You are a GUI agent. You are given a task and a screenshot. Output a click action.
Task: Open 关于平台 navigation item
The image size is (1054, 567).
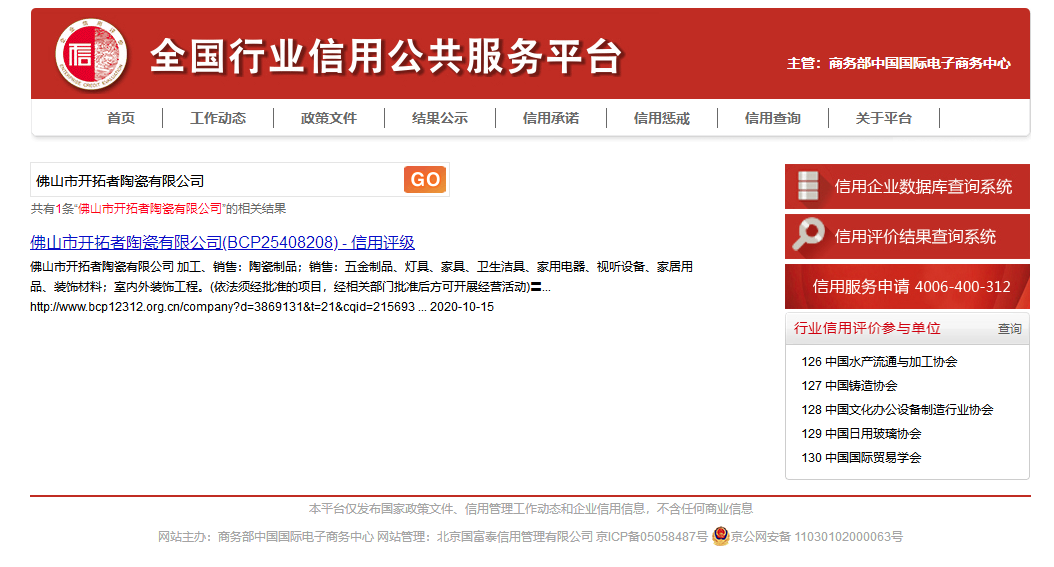(883, 118)
